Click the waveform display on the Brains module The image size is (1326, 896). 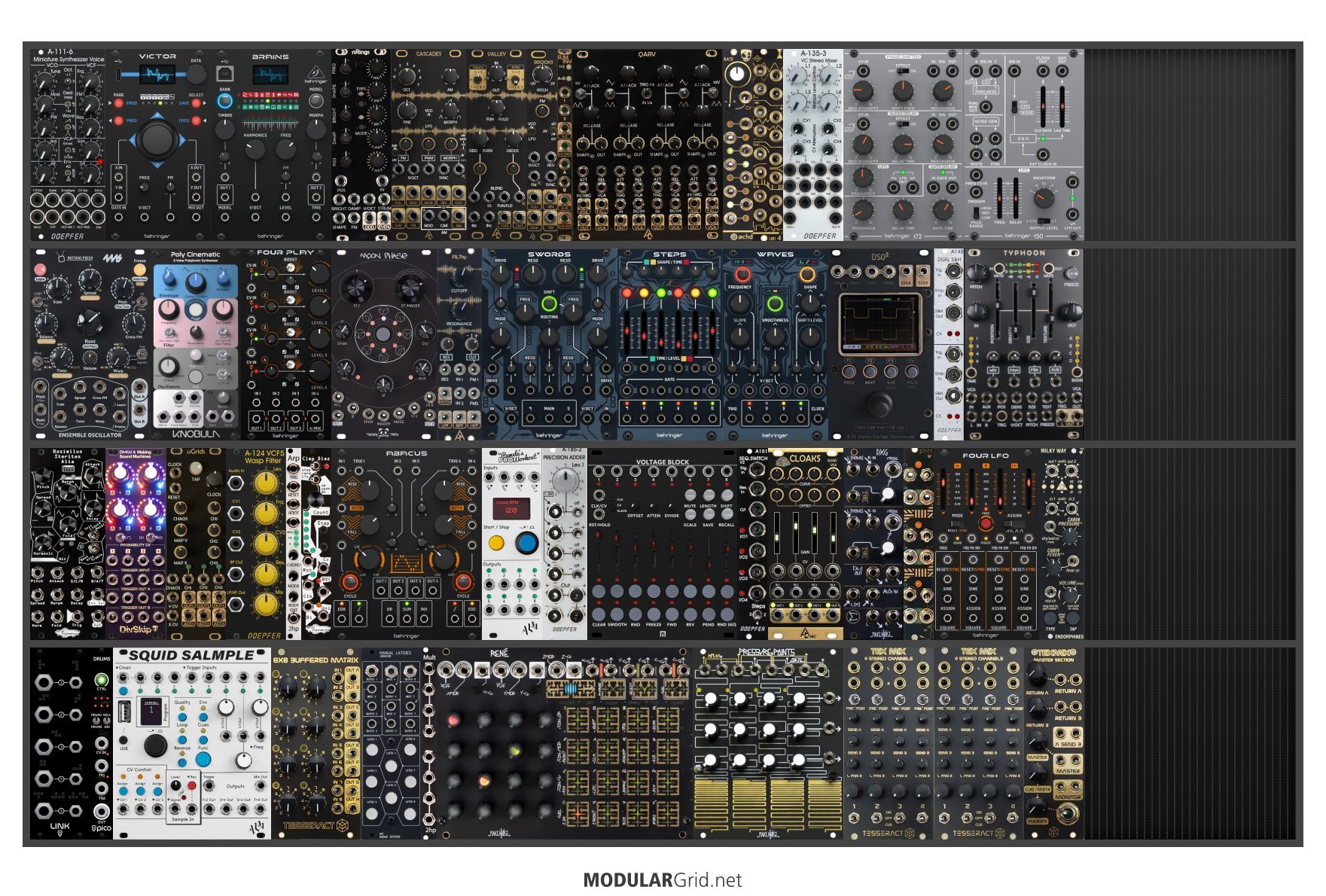(270, 75)
